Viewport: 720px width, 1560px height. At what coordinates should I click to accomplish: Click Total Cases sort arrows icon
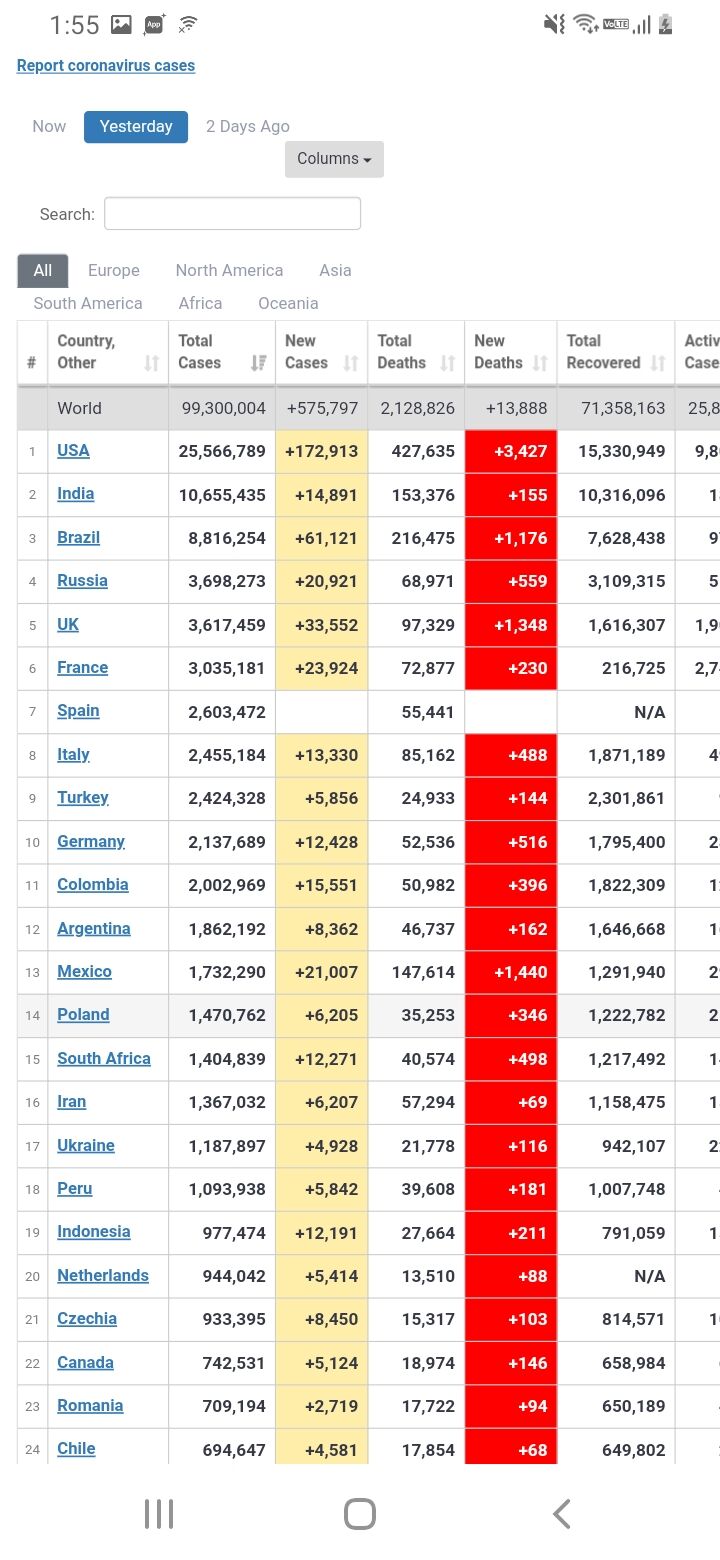259,363
